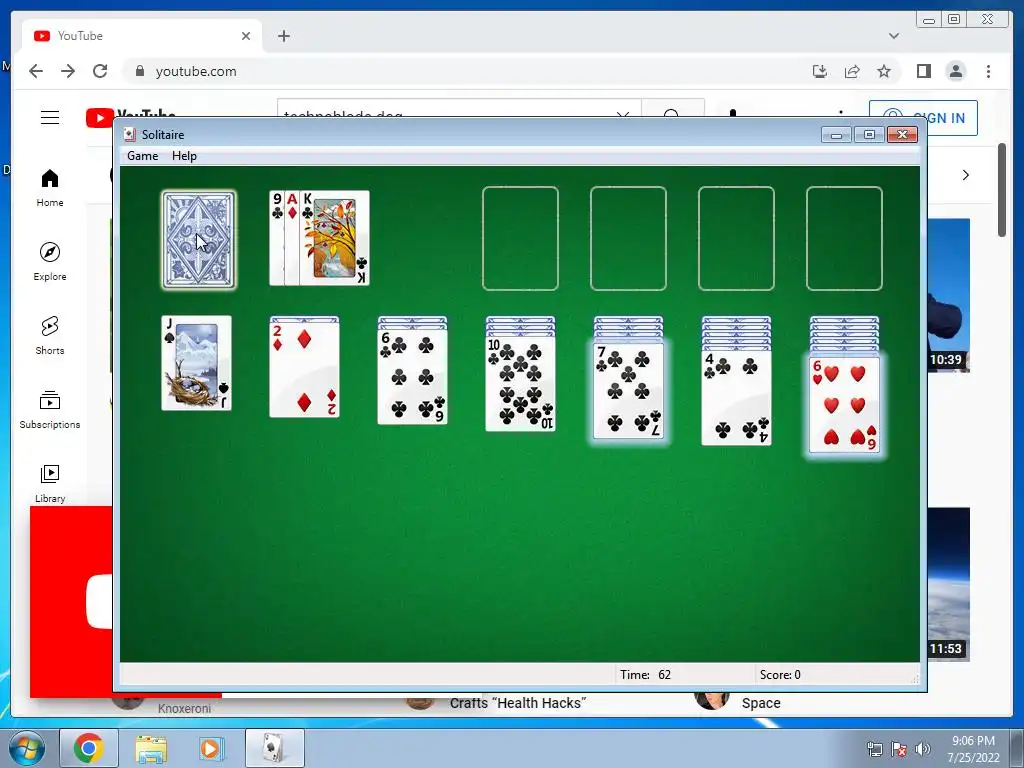The width and height of the screenshot is (1024, 768).
Task: Click the Action Center flag tray icon
Action: 899,749
